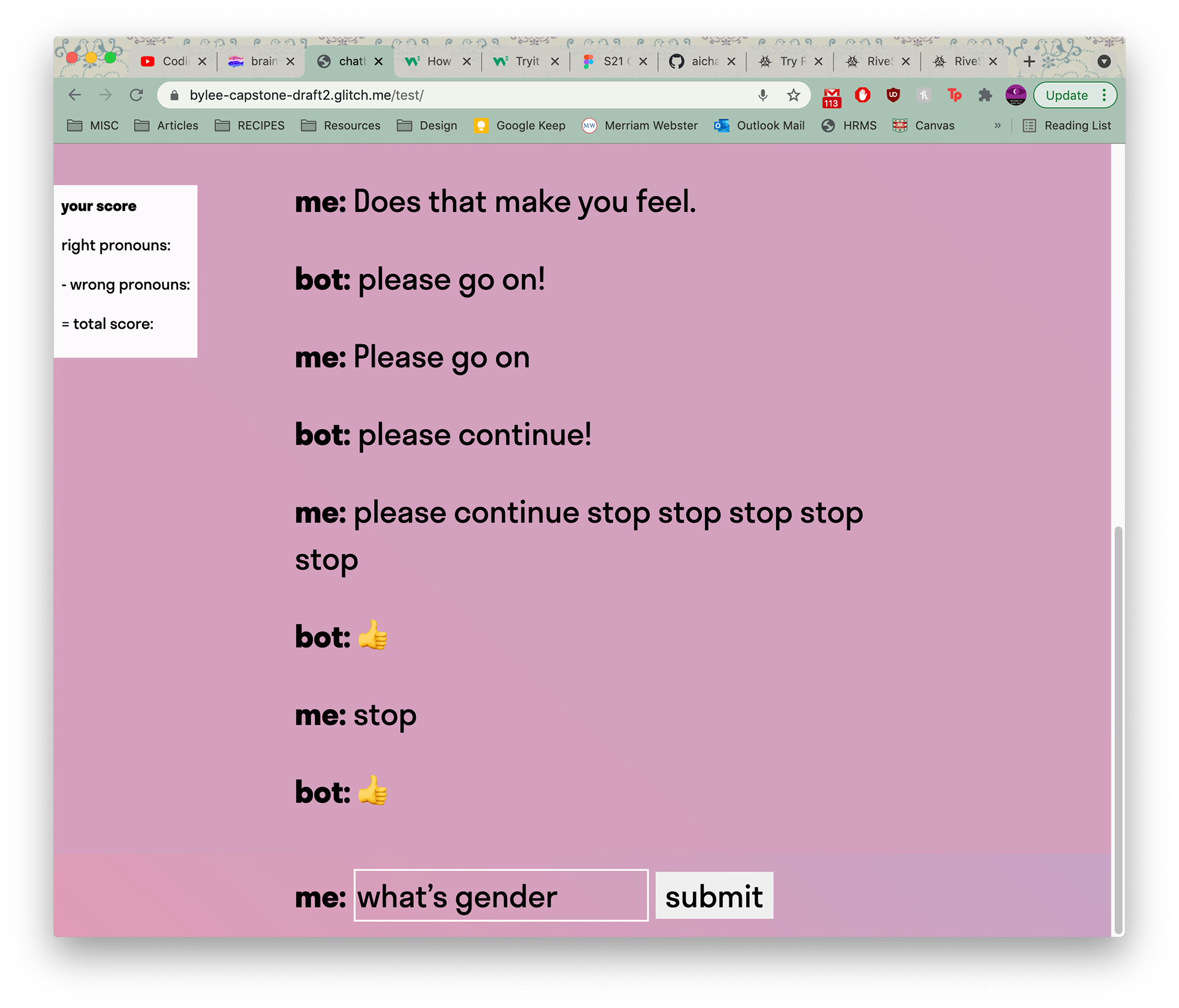Open the RECIPES bookmarks folder

[x=249, y=125]
